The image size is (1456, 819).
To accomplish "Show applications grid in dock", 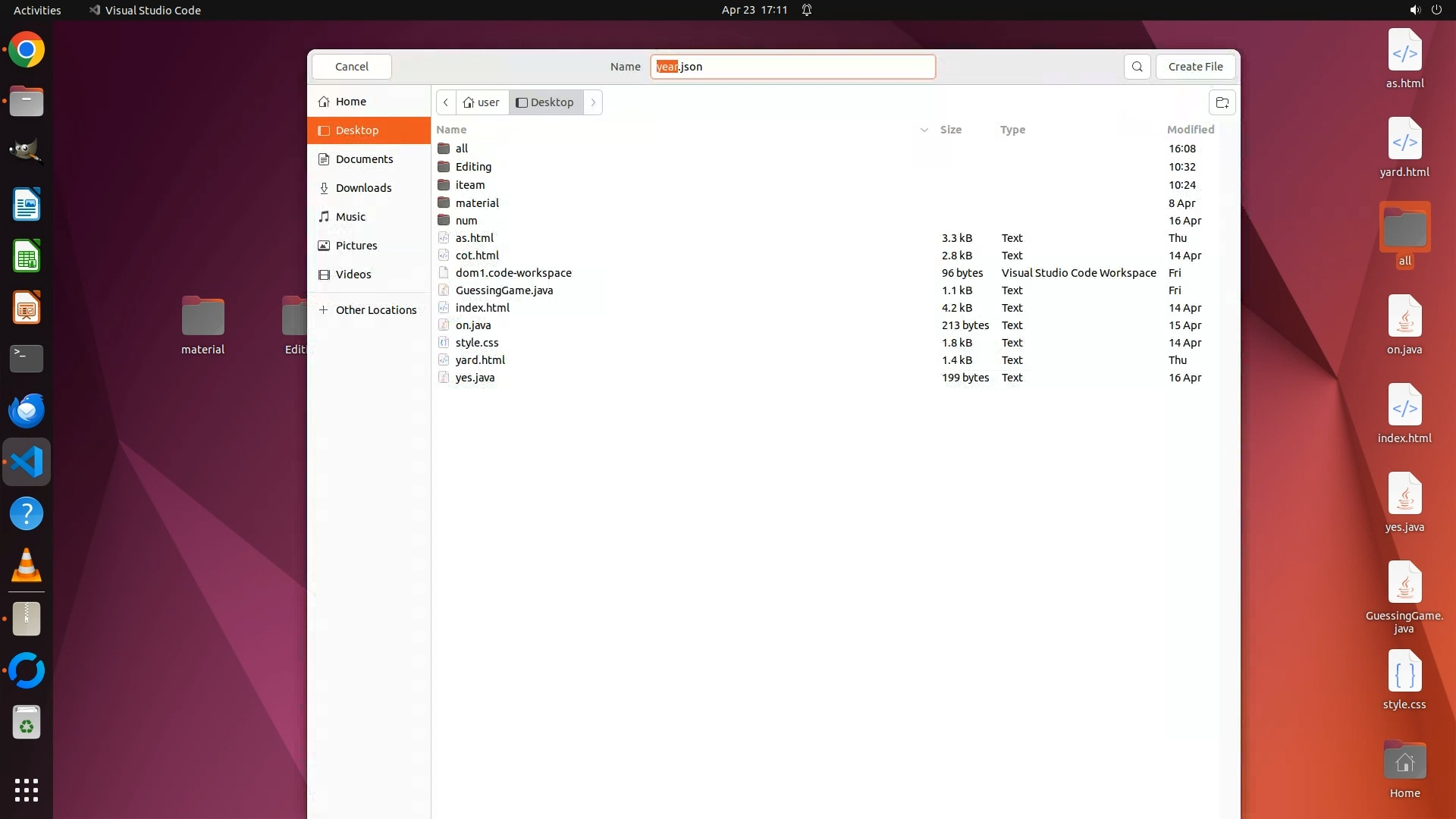I will coord(27,789).
